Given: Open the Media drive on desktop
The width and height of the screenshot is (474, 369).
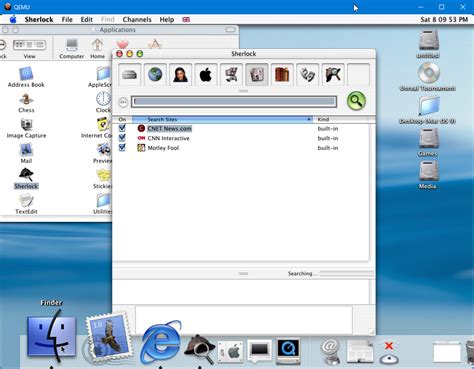Looking at the screenshot, I should click(428, 175).
